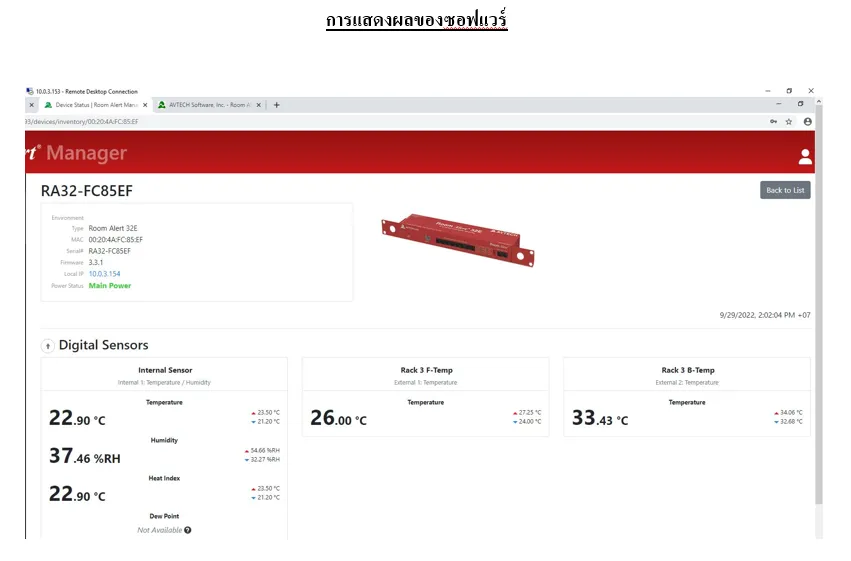
Task: Open the 10.0.3.154 local IP link
Action: coord(104,273)
